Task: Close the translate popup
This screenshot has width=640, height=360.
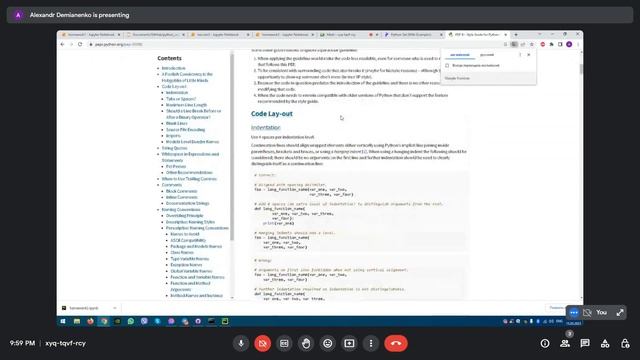Action: tap(529, 55)
